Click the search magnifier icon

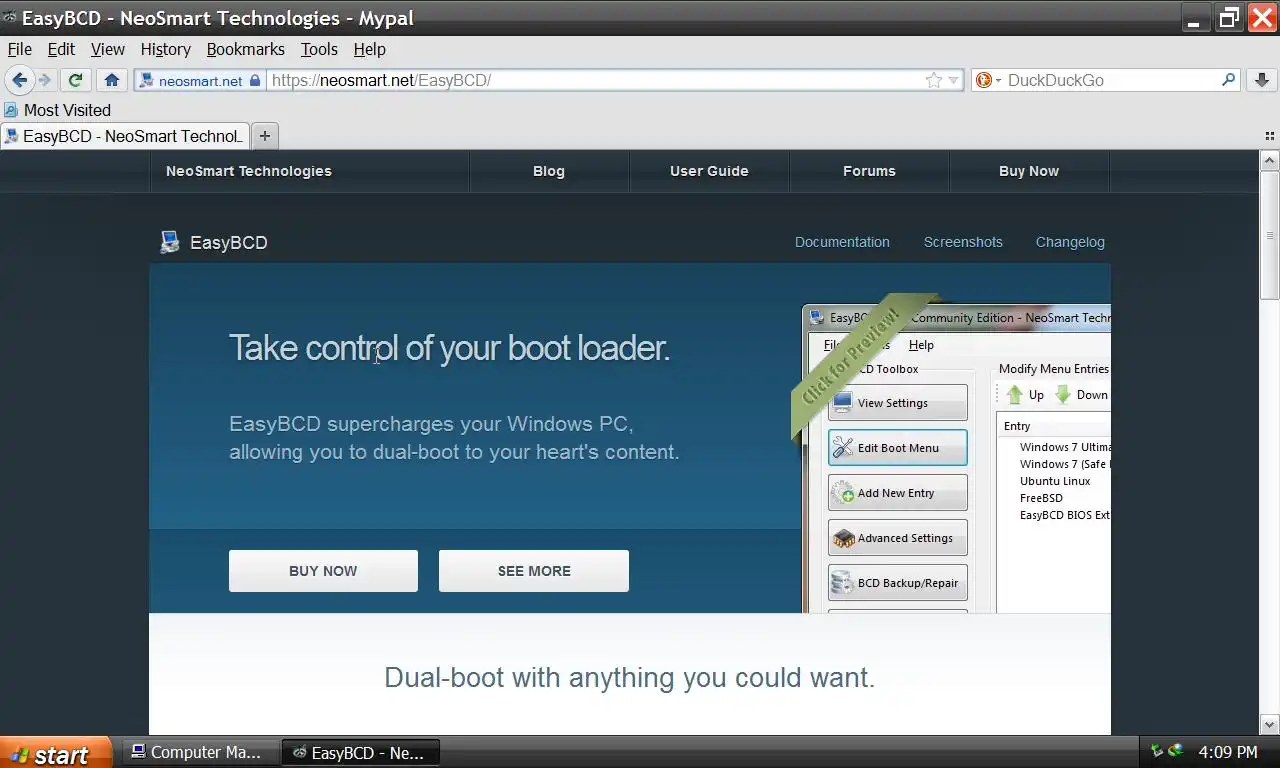tap(1229, 80)
